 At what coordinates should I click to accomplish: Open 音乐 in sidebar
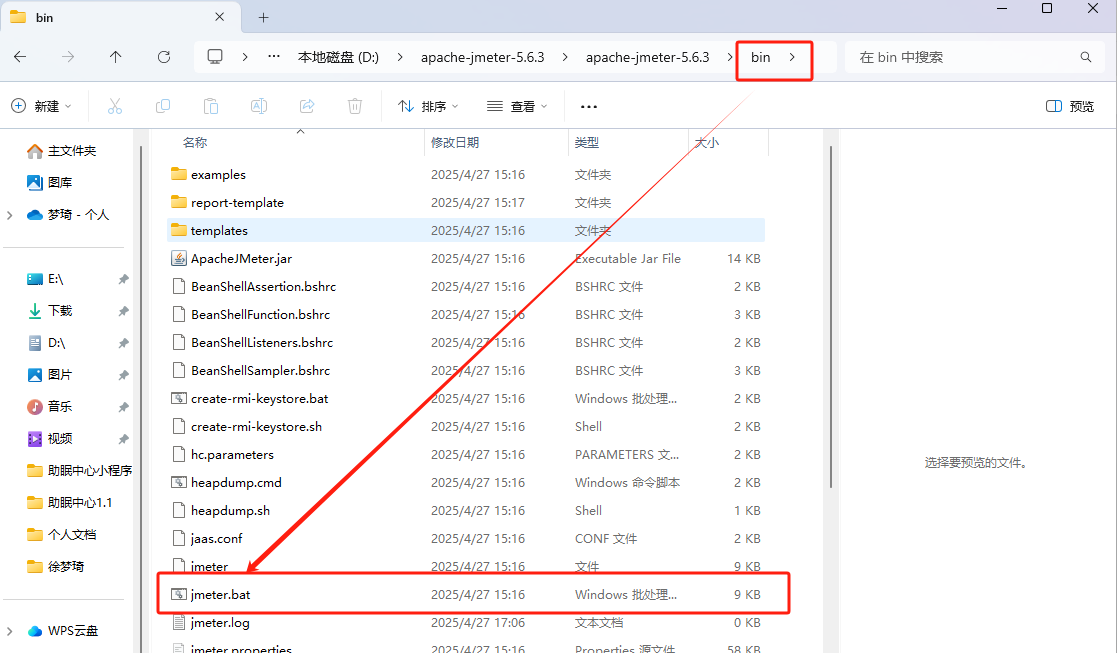point(49,407)
